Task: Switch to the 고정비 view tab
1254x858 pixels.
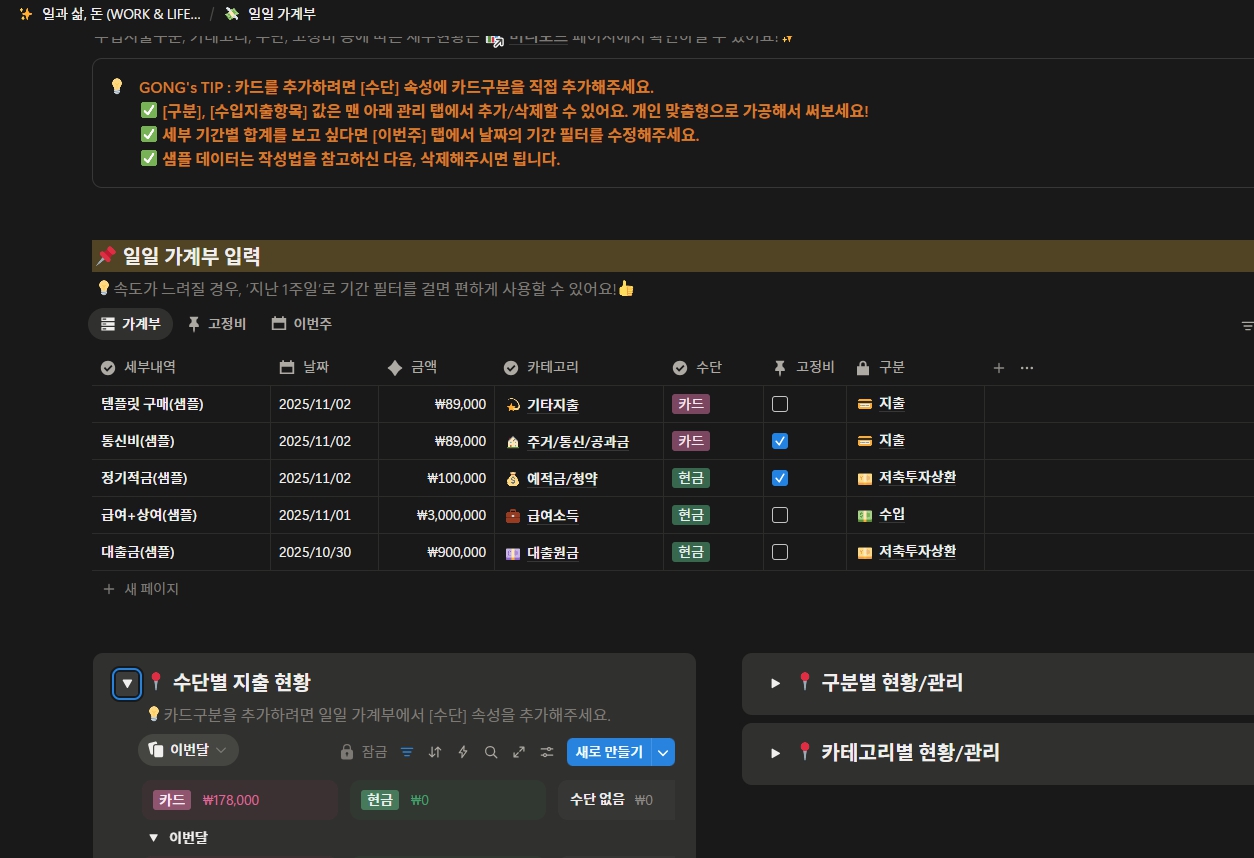Action: [x=217, y=324]
